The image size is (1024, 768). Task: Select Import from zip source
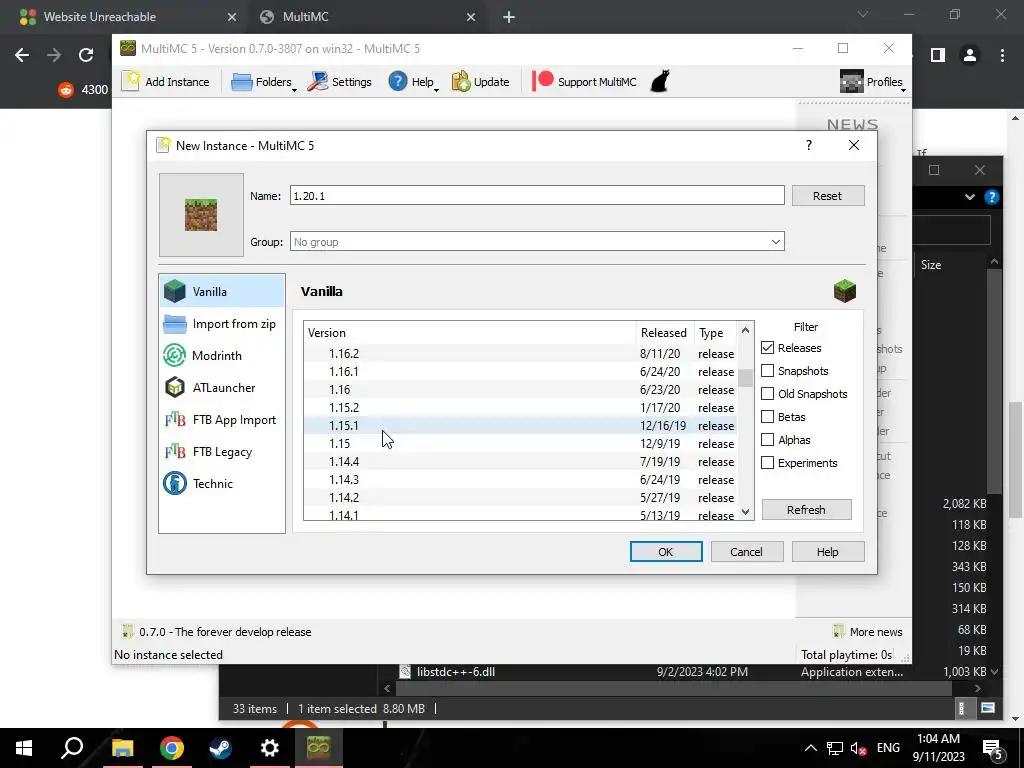pos(221,323)
